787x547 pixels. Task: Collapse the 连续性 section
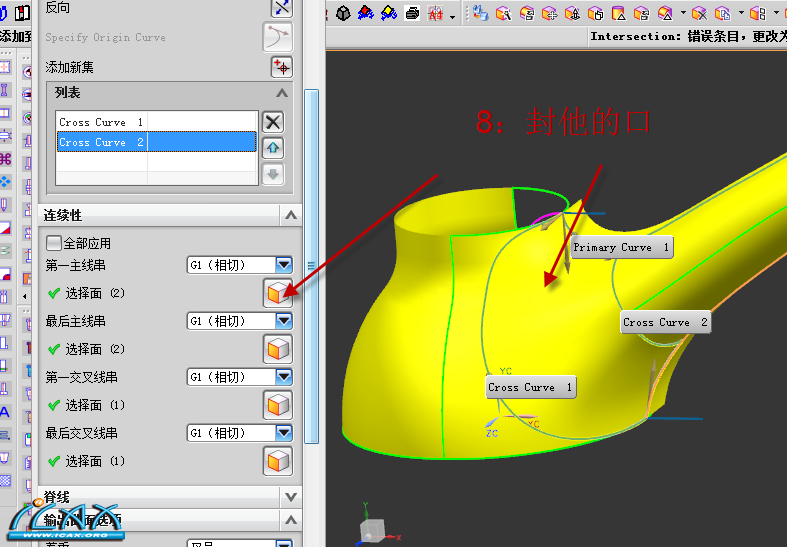pyautogui.click(x=290, y=215)
